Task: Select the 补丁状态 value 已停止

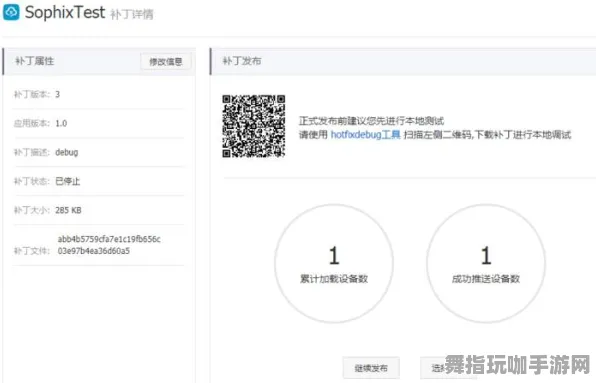Action: [x=68, y=181]
